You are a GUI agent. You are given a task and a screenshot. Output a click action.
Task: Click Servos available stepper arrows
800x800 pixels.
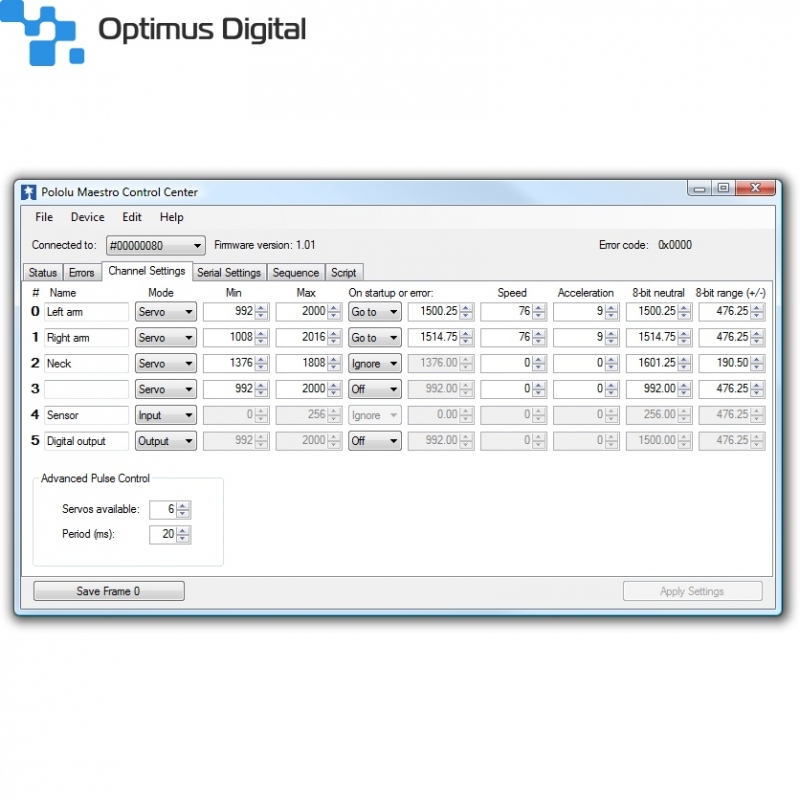point(183,509)
